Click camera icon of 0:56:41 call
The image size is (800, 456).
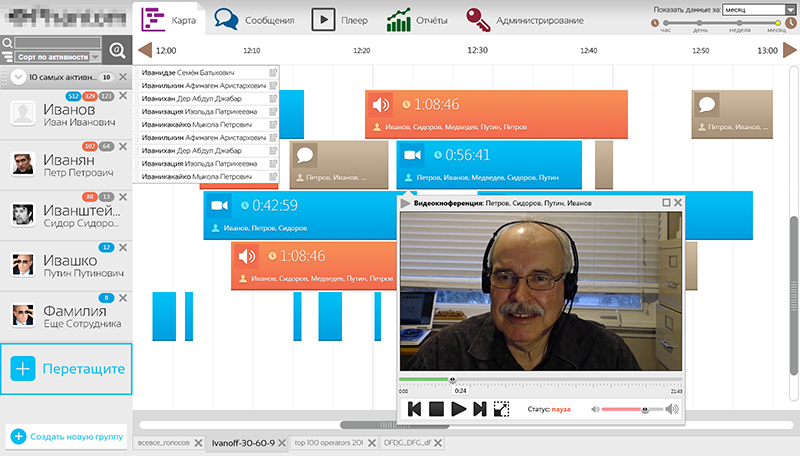[x=412, y=155]
